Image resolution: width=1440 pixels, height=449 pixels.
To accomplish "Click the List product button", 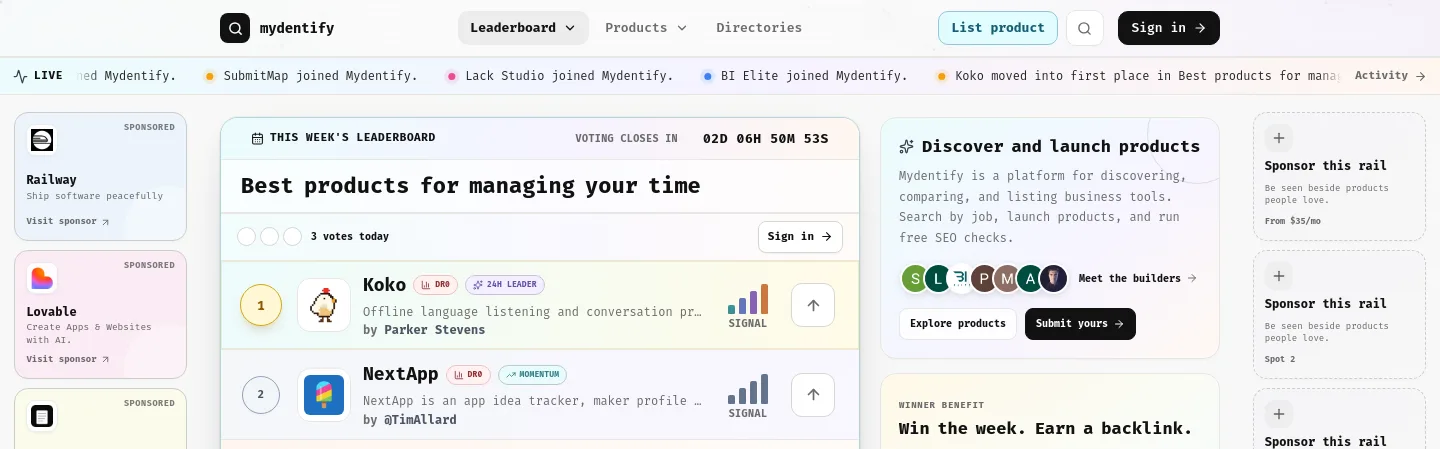I will coord(998,28).
